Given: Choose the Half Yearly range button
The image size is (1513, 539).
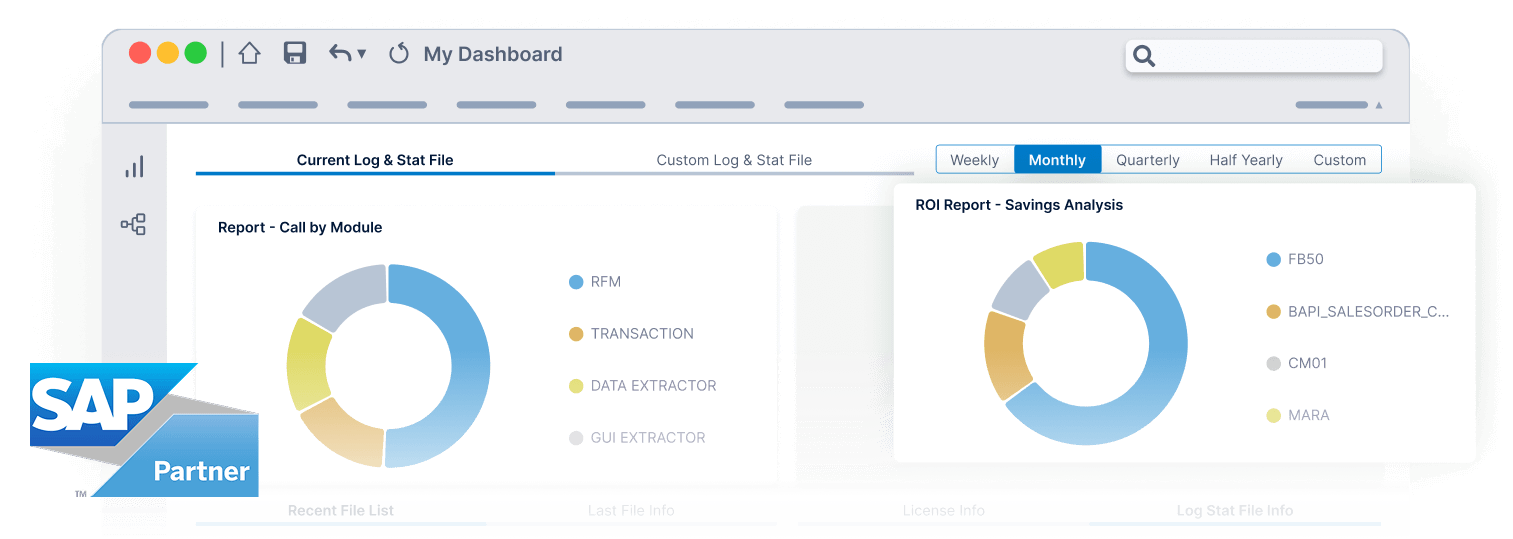Looking at the screenshot, I should [x=1245, y=160].
